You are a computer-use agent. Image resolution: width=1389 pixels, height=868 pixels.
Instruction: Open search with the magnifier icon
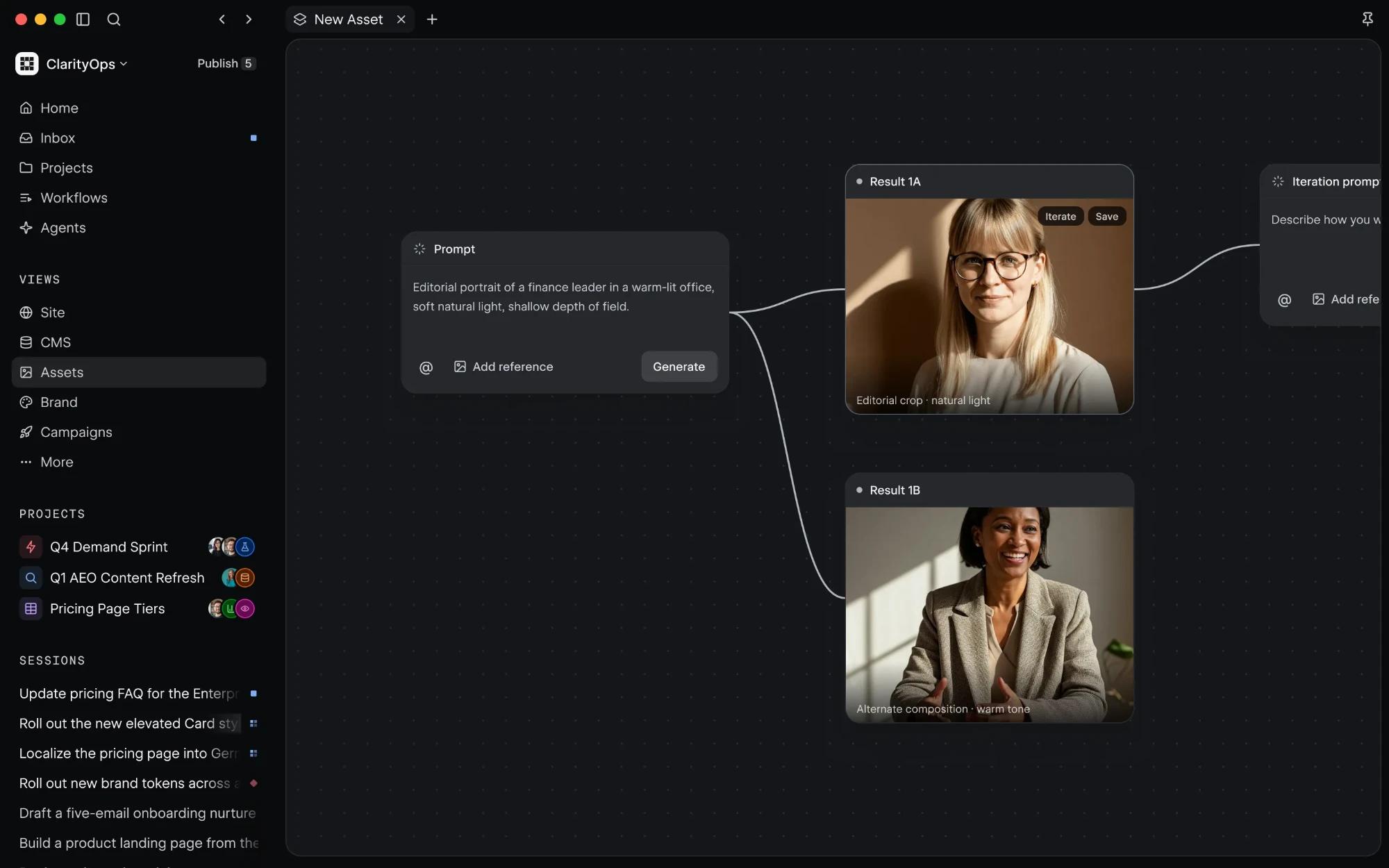(114, 19)
